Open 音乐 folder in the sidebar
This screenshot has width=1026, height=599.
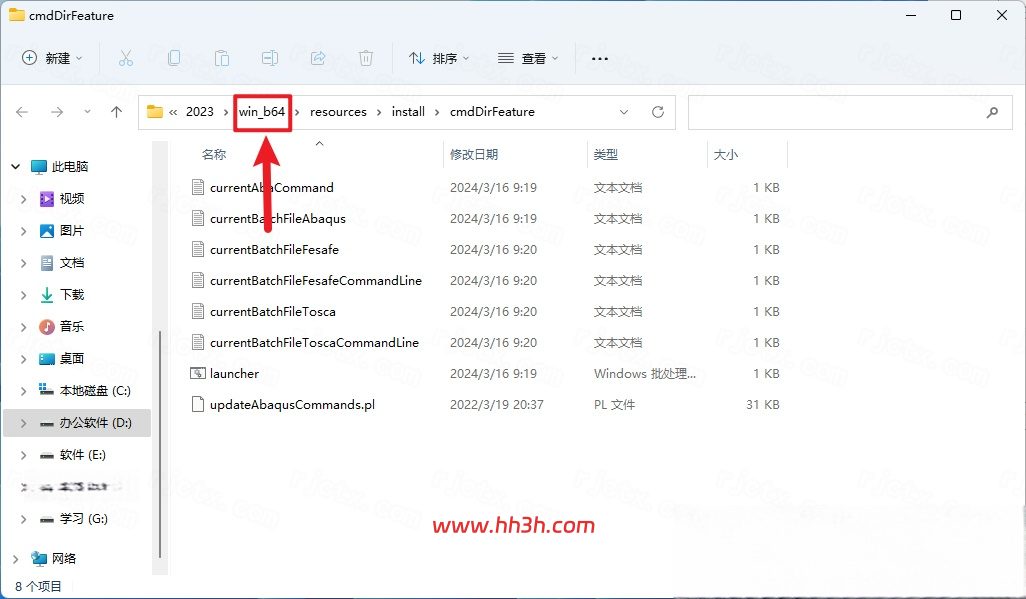(71, 327)
